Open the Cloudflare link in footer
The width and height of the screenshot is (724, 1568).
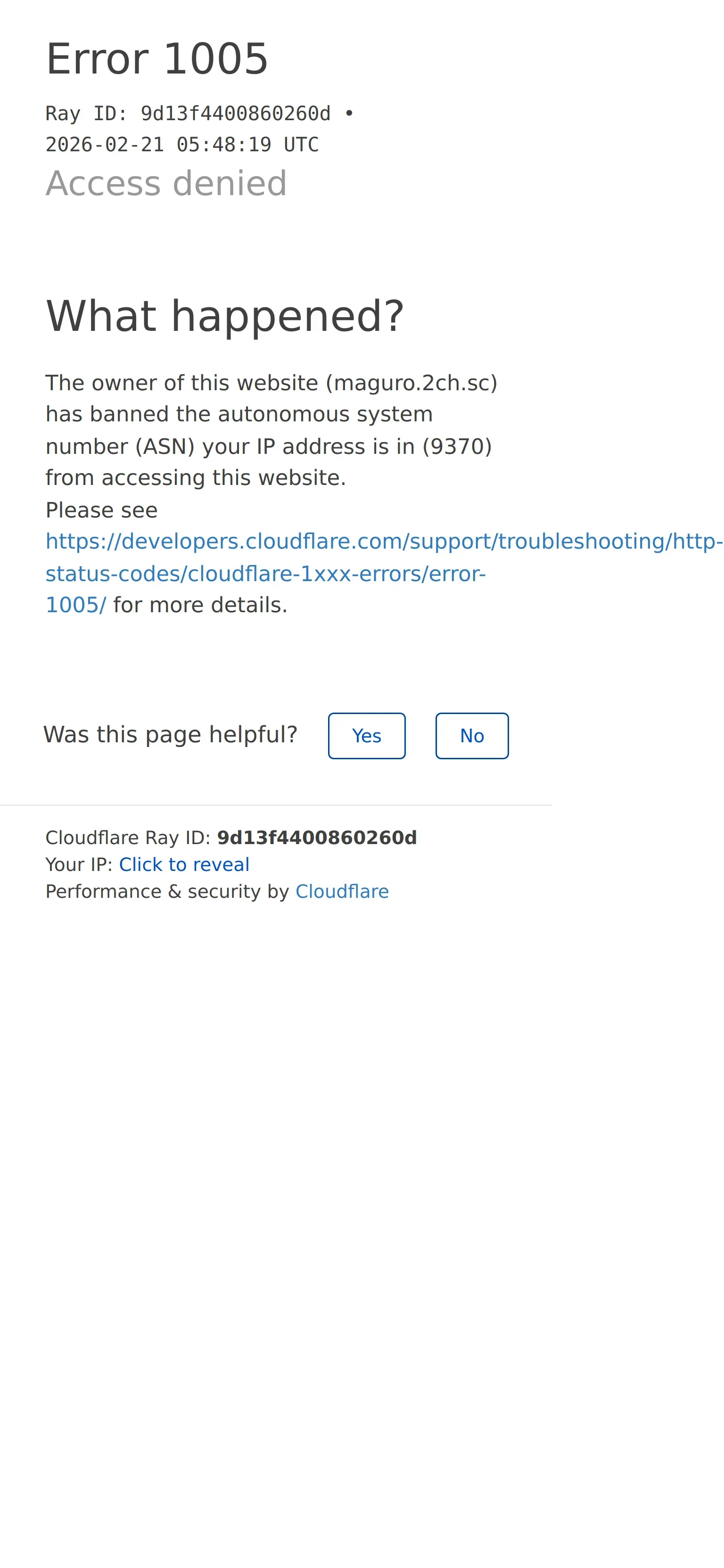(342, 891)
